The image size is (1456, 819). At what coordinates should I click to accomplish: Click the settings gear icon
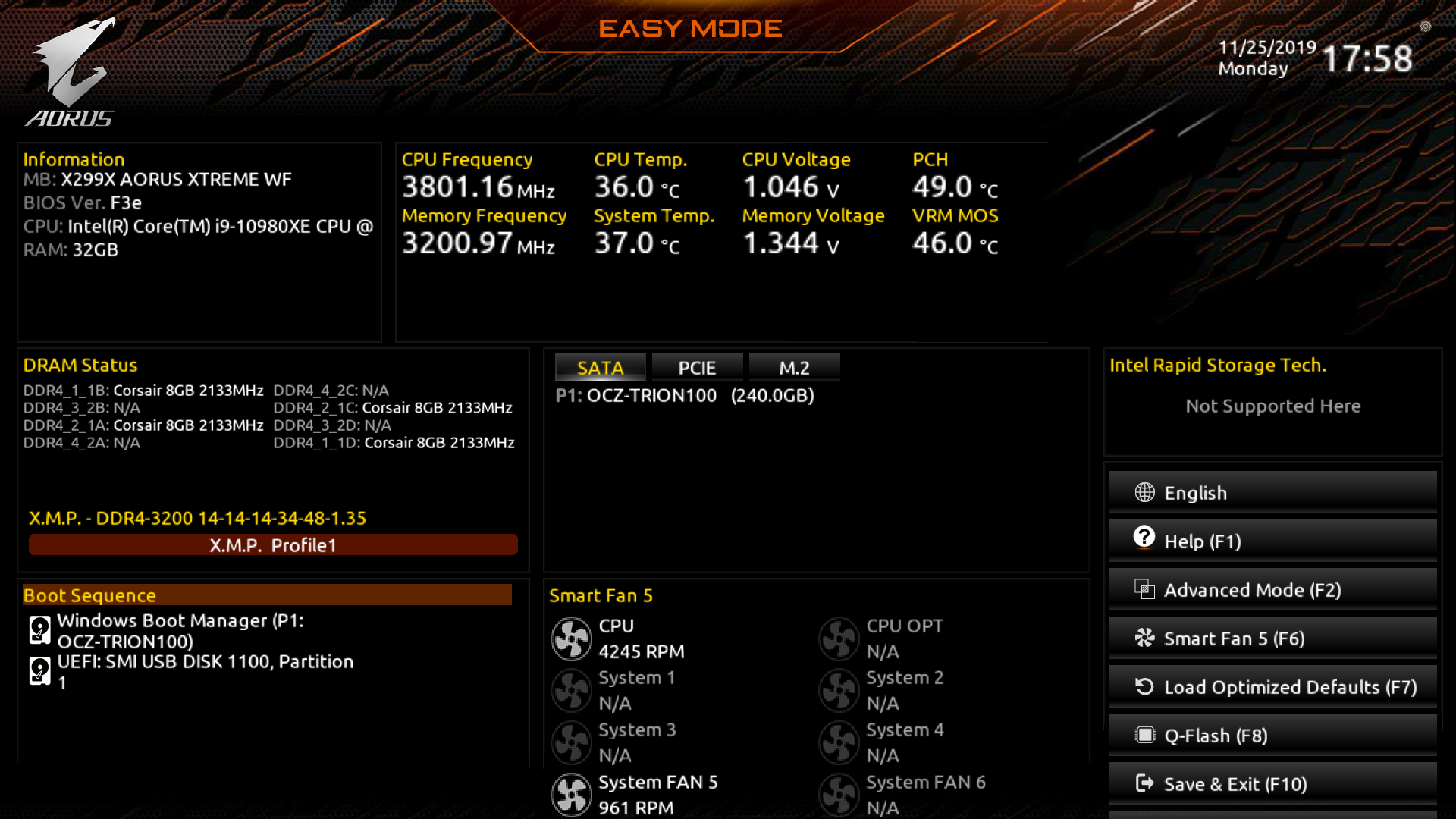click(x=1426, y=27)
